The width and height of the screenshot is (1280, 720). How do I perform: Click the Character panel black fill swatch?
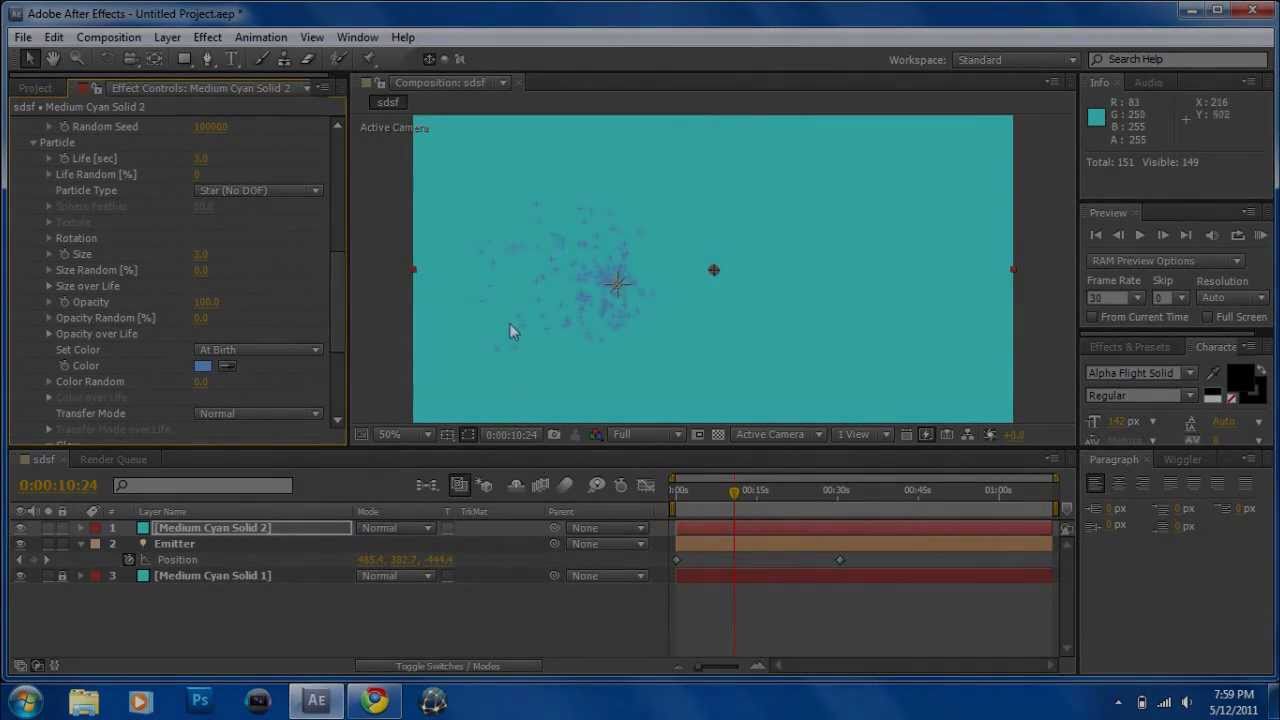pyautogui.click(x=1240, y=376)
